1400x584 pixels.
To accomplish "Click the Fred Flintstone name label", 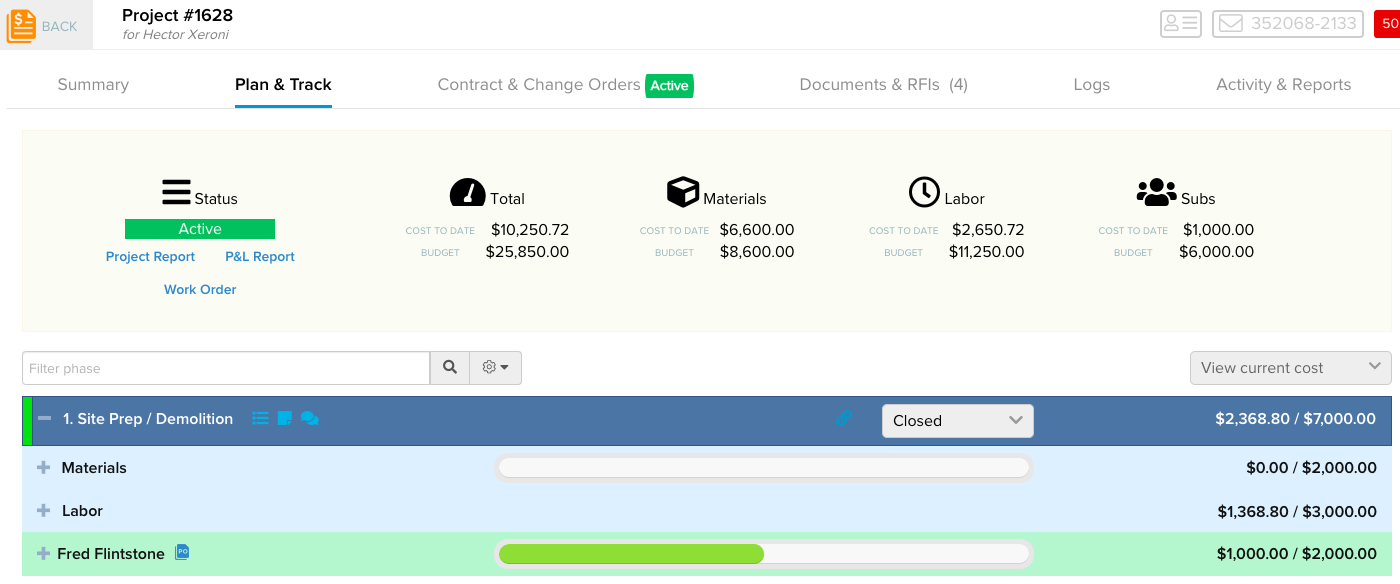I will click(x=111, y=554).
